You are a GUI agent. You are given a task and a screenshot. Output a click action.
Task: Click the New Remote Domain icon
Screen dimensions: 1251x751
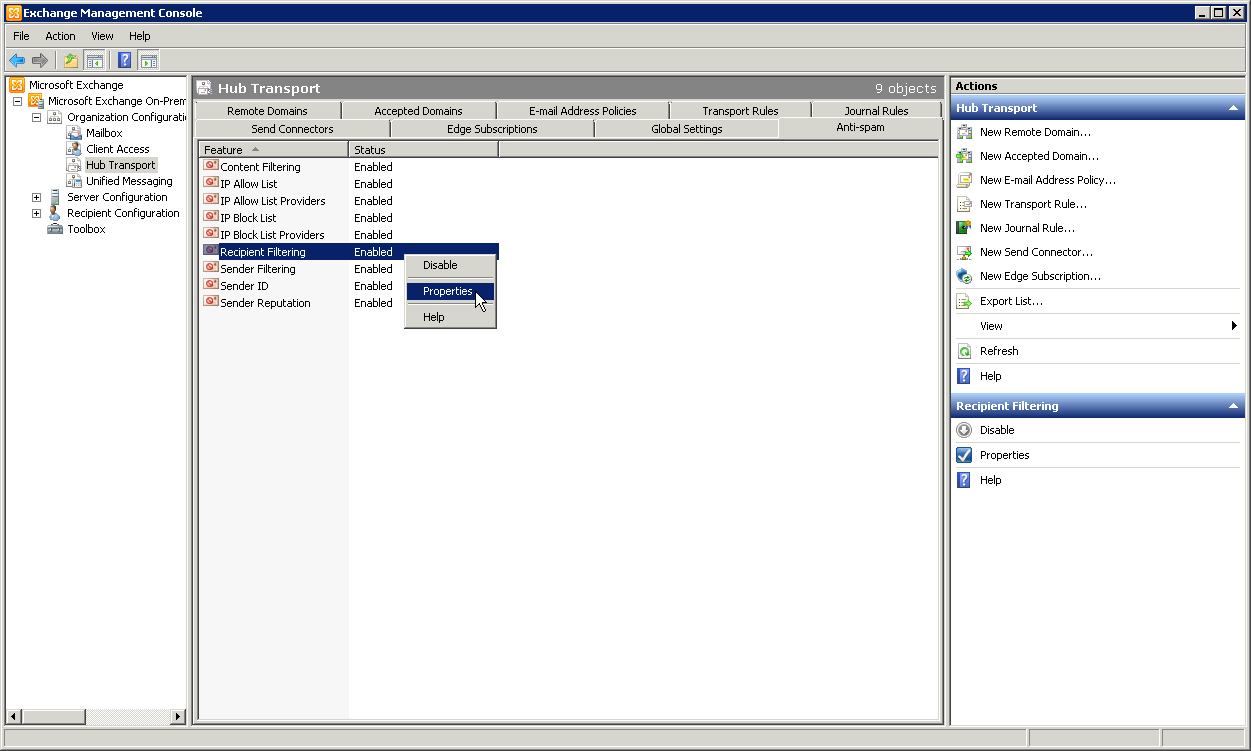tap(965, 132)
